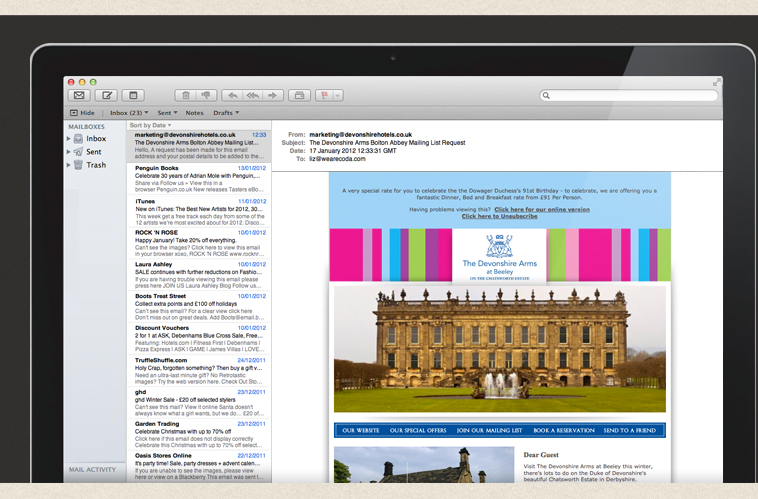Viewport: 758px width, 499px height.
Task: Switch to Notes in favorites bar
Action: point(194,113)
